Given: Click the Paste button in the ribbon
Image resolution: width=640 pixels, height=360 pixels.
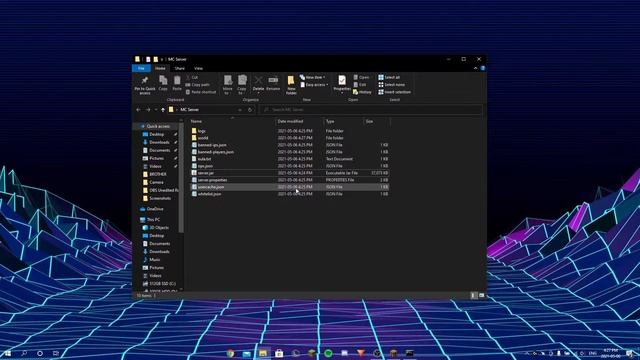Looking at the screenshot, I should pos(177,83).
